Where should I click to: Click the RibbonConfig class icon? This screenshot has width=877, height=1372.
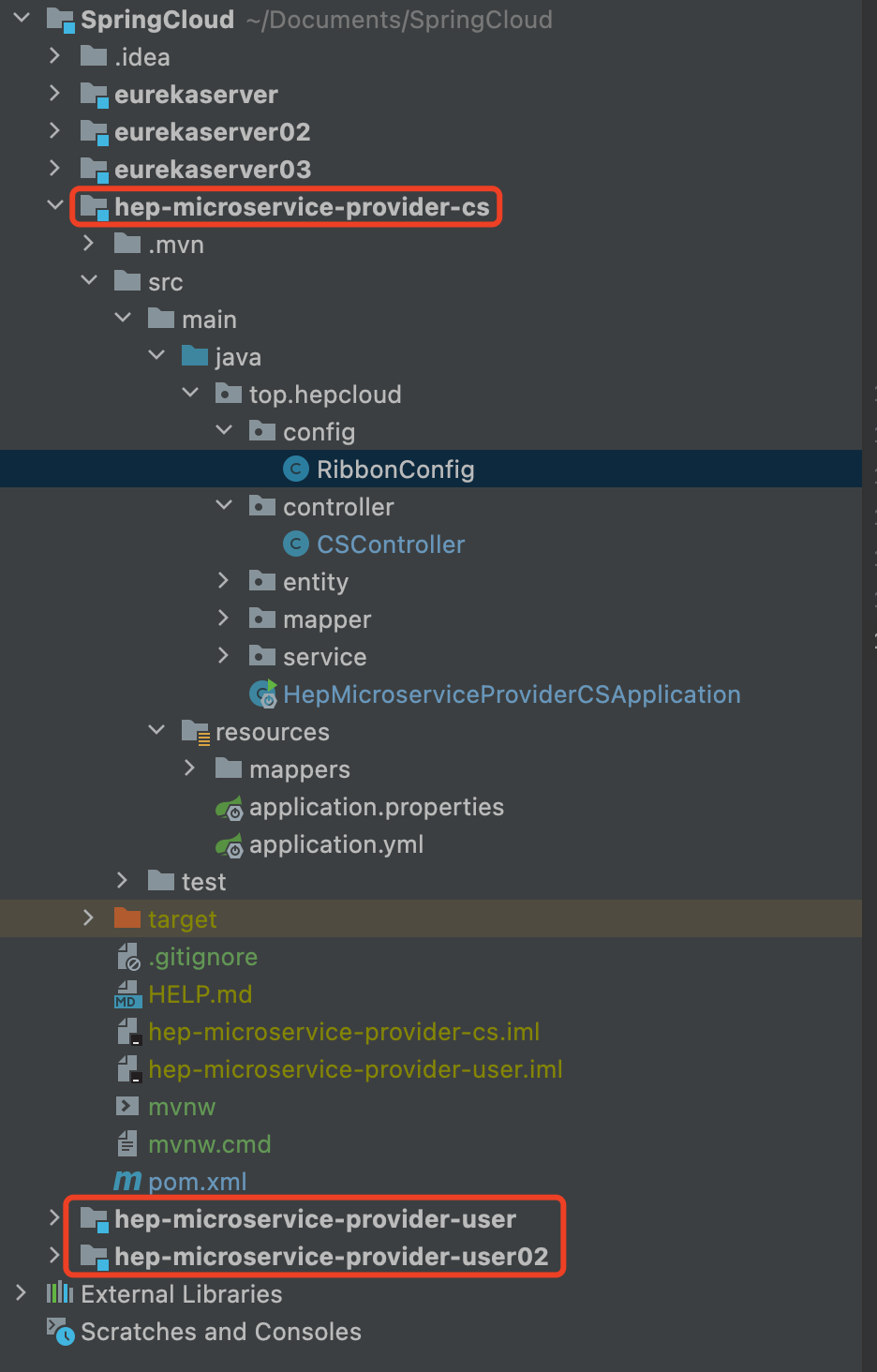pyautogui.click(x=296, y=469)
